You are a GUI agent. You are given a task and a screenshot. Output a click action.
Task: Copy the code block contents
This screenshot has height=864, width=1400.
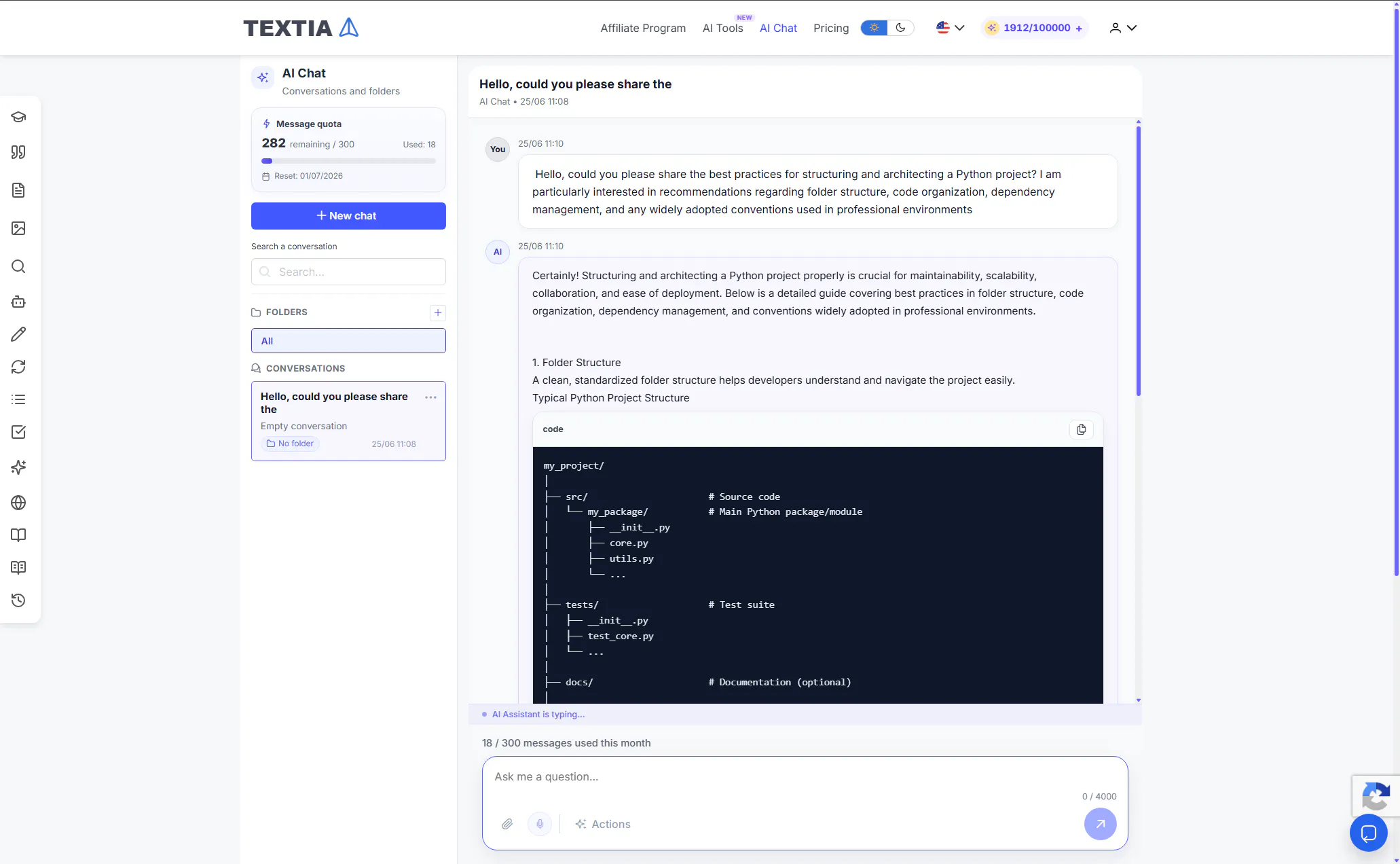click(1081, 429)
